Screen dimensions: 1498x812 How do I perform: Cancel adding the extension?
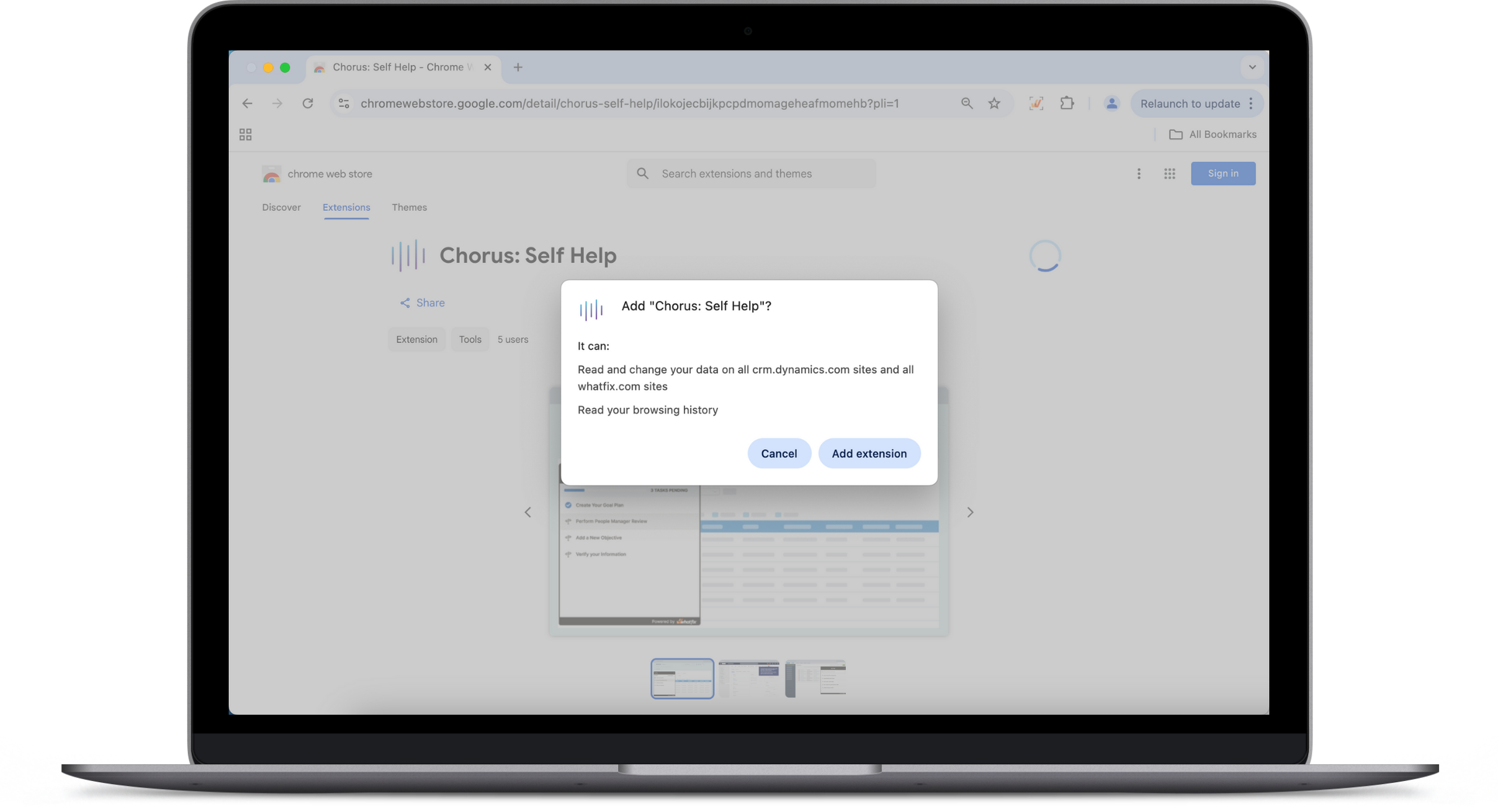tap(779, 453)
